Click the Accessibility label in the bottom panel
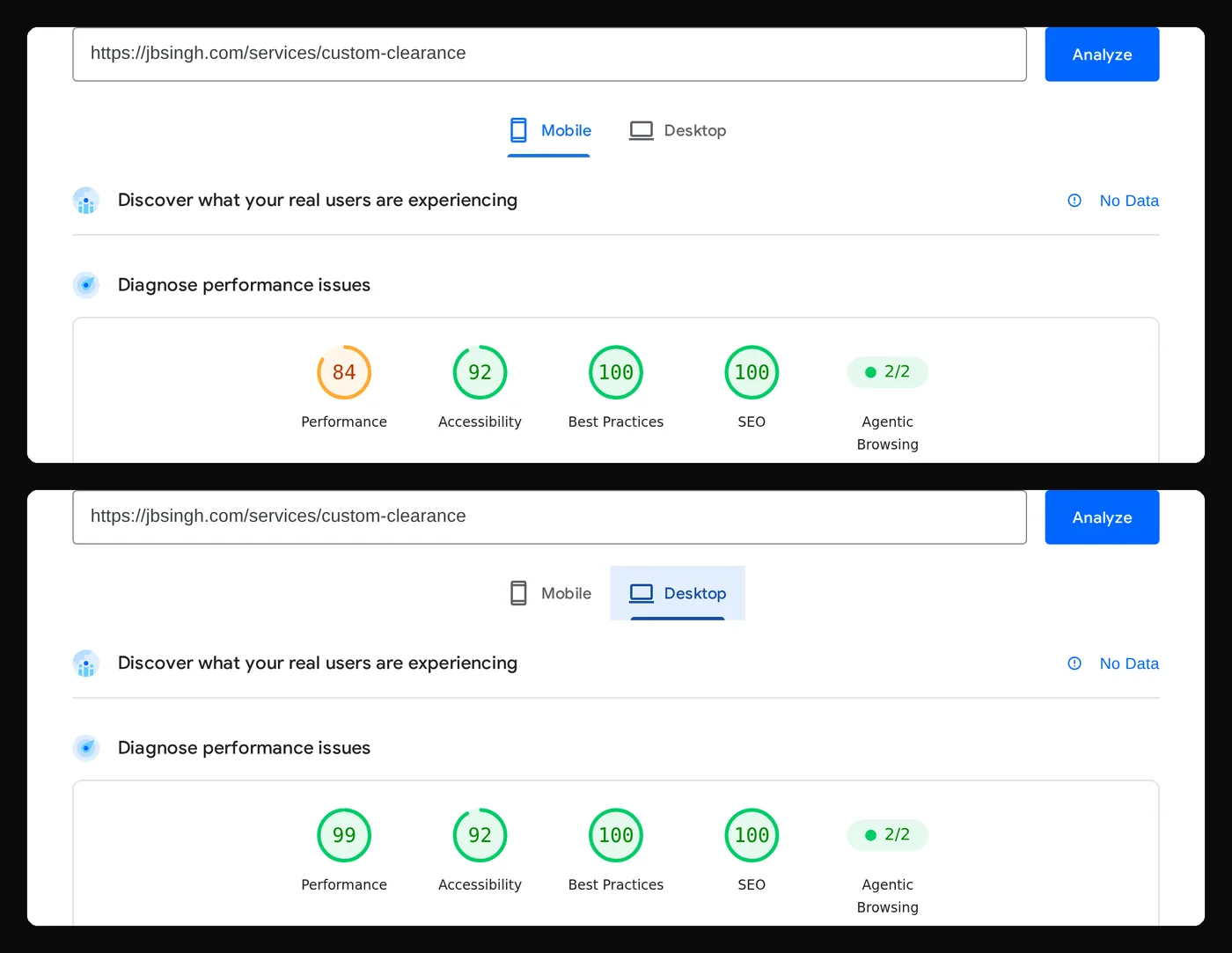Viewport: 1232px width, 953px height. tap(480, 885)
